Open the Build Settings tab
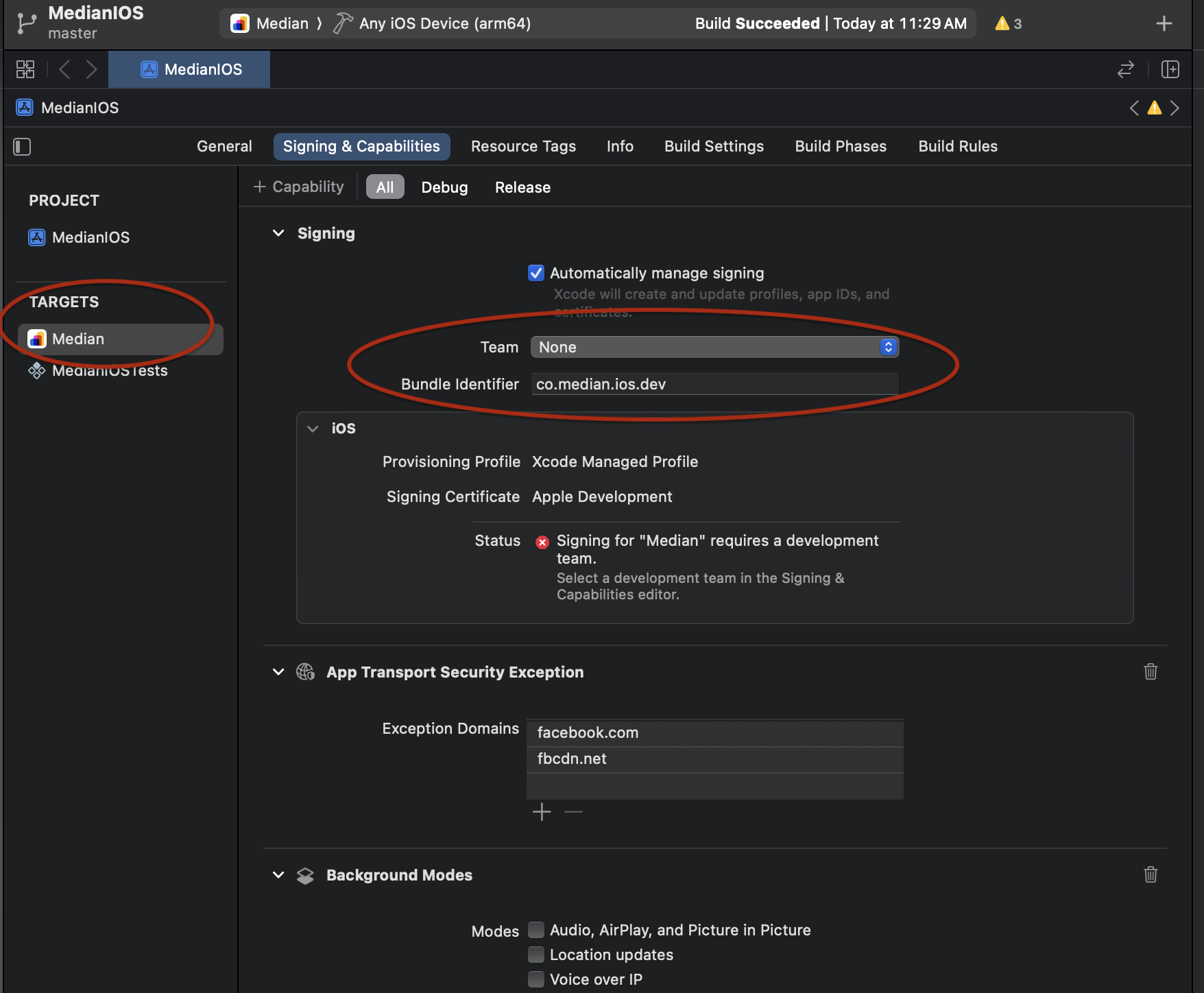Image resolution: width=1204 pixels, height=993 pixels. pos(714,146)
